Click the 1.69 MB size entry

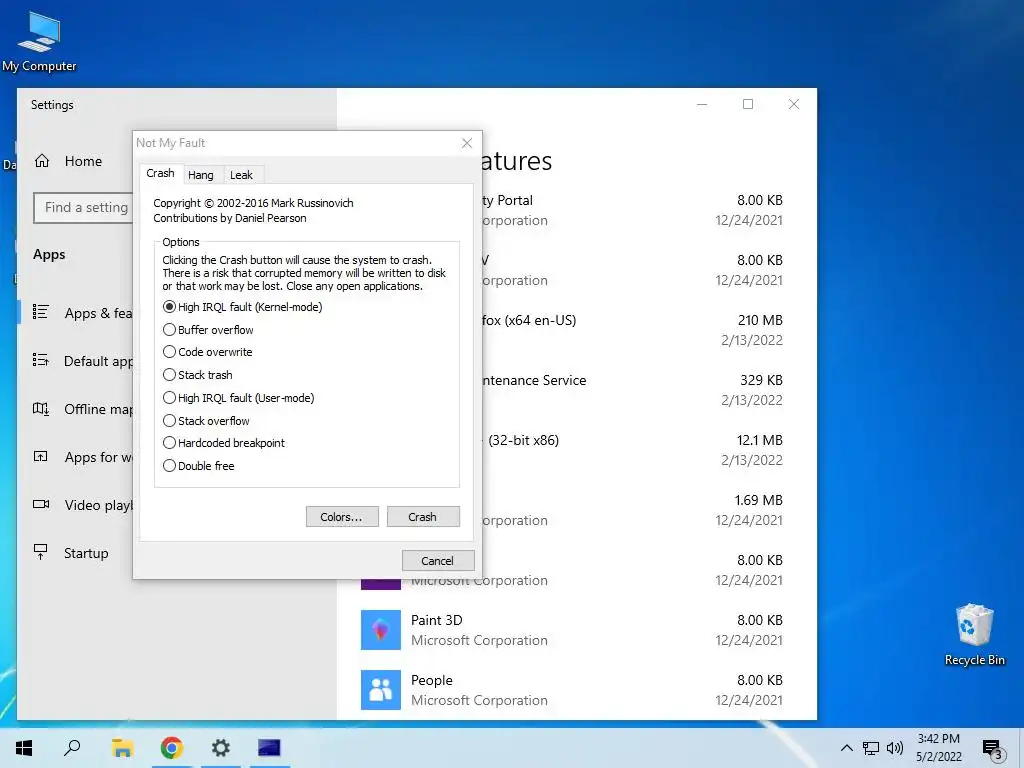(x=758, y=500)
